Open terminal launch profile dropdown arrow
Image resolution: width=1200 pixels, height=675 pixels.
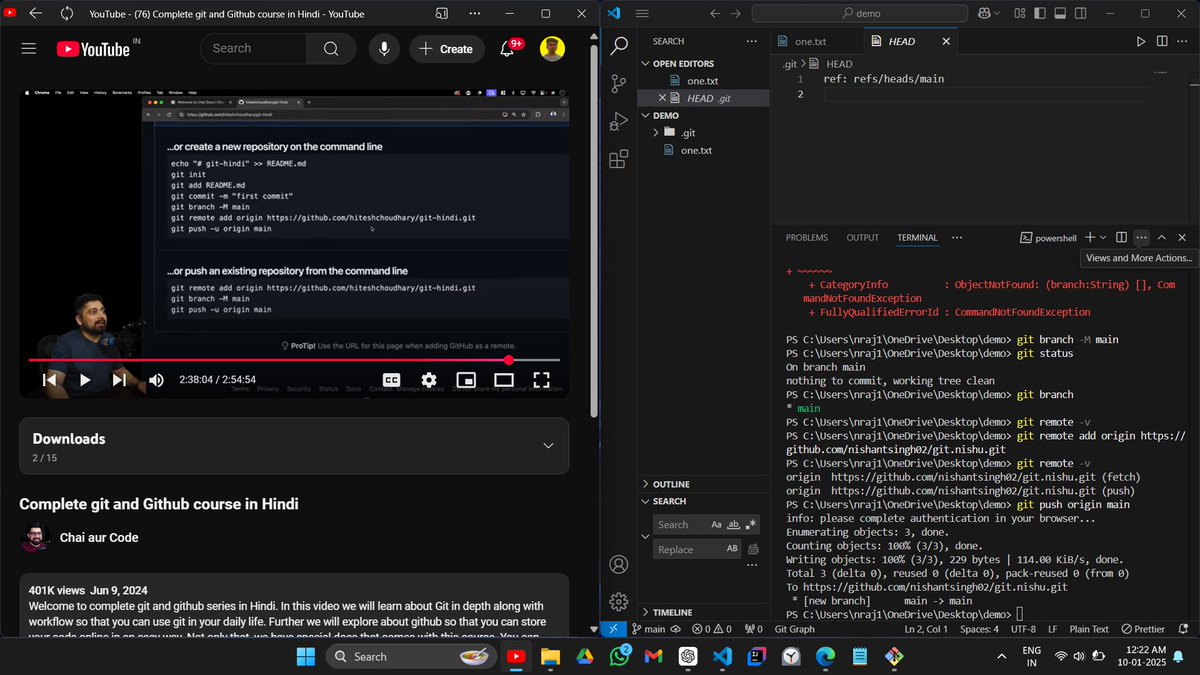(1103, 237)
